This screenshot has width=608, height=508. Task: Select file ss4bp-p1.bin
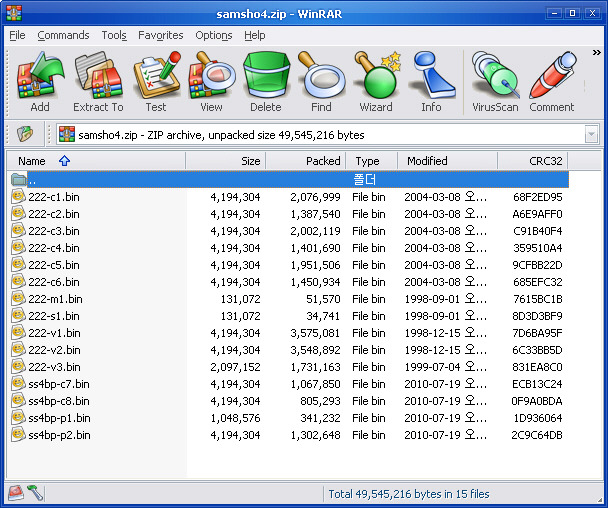coord(289,418)
